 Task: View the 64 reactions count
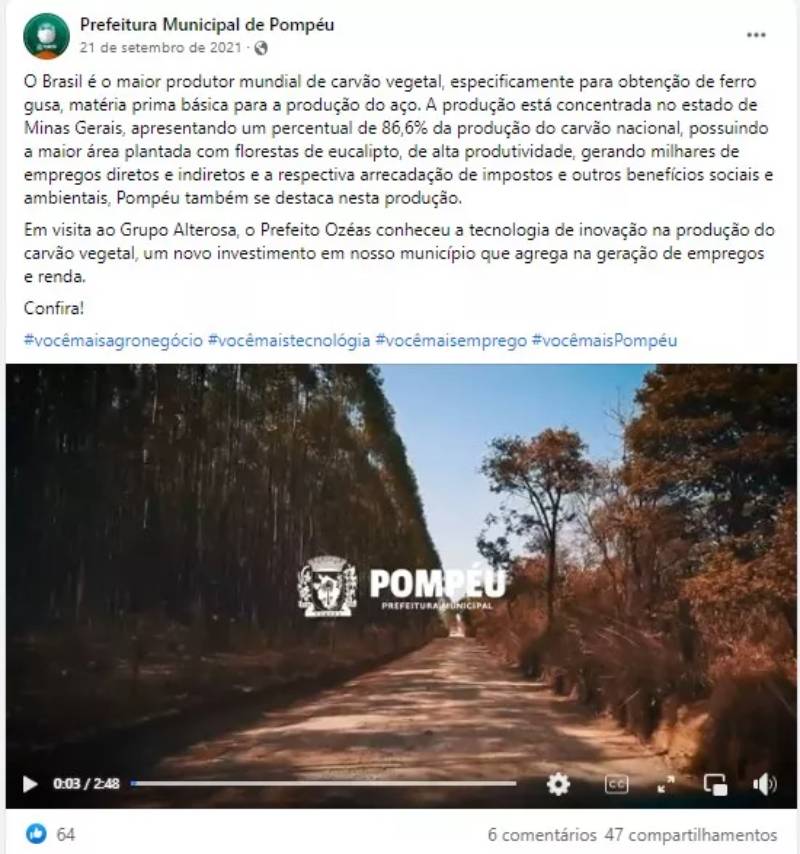66,834
